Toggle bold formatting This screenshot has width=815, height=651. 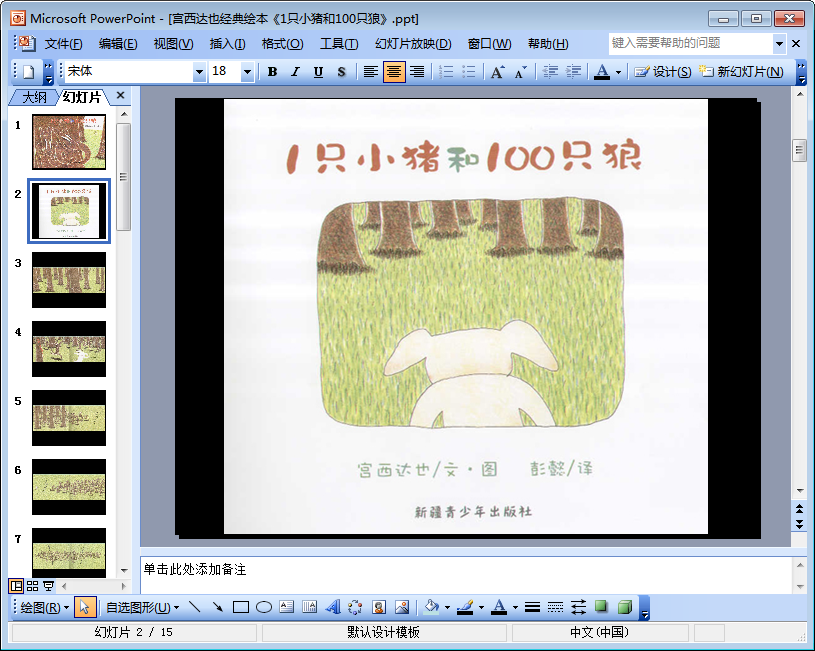coord(272,72)
